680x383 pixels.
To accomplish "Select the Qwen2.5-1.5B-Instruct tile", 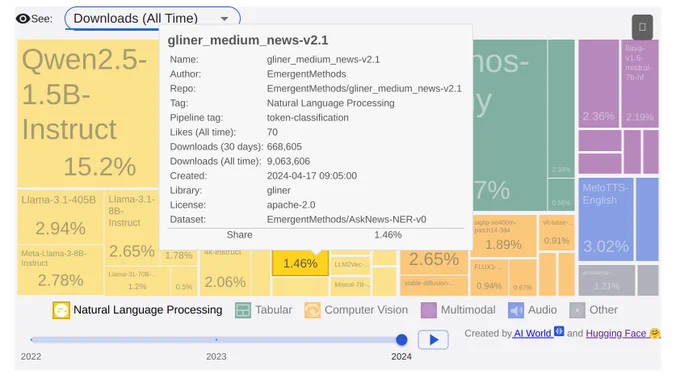I will (88, 113).
